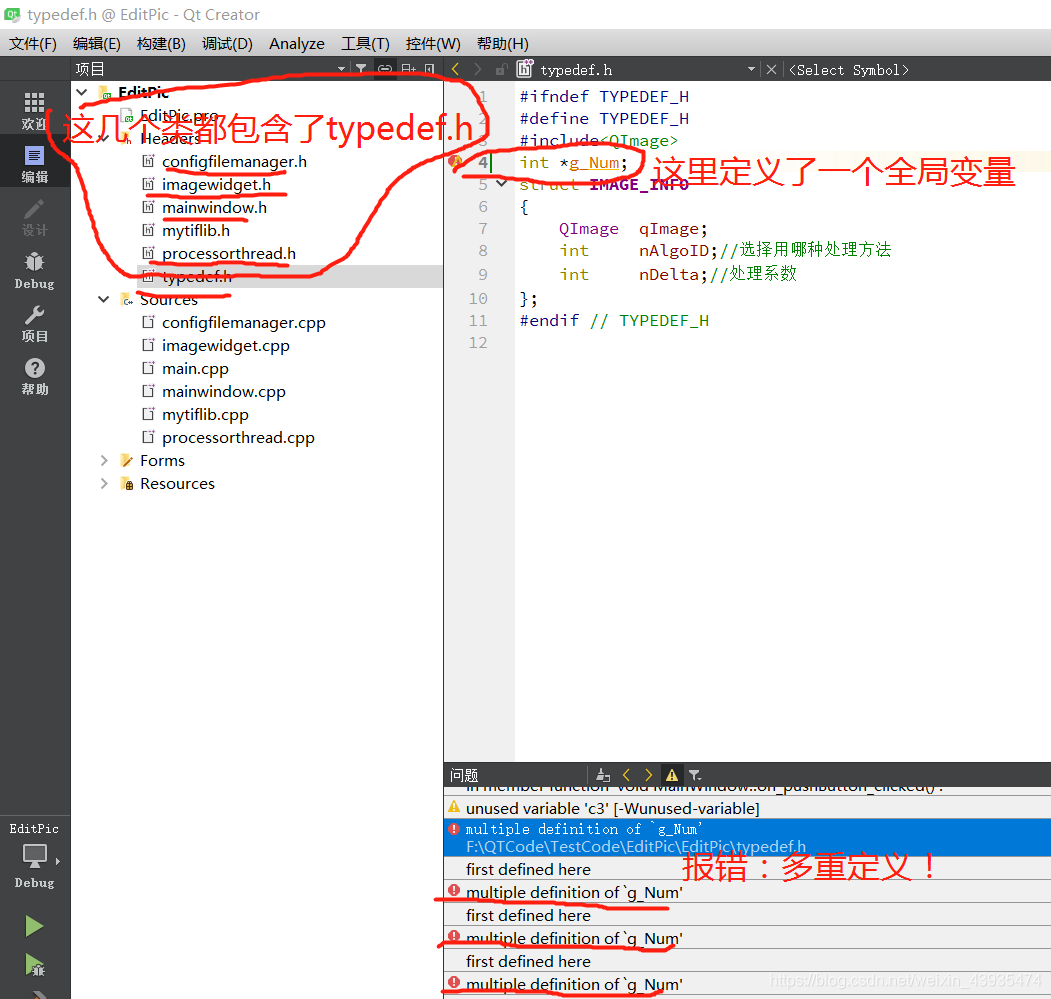The height and width of the screenshot is (999, 1051).
Task: Open mainwindow.h in project tree
Action: coord(214,208)
